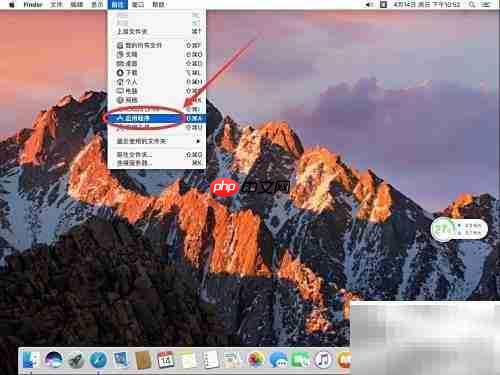Expand 最近使用的文件夹 submenu arrow

click(x=198, y=141)
